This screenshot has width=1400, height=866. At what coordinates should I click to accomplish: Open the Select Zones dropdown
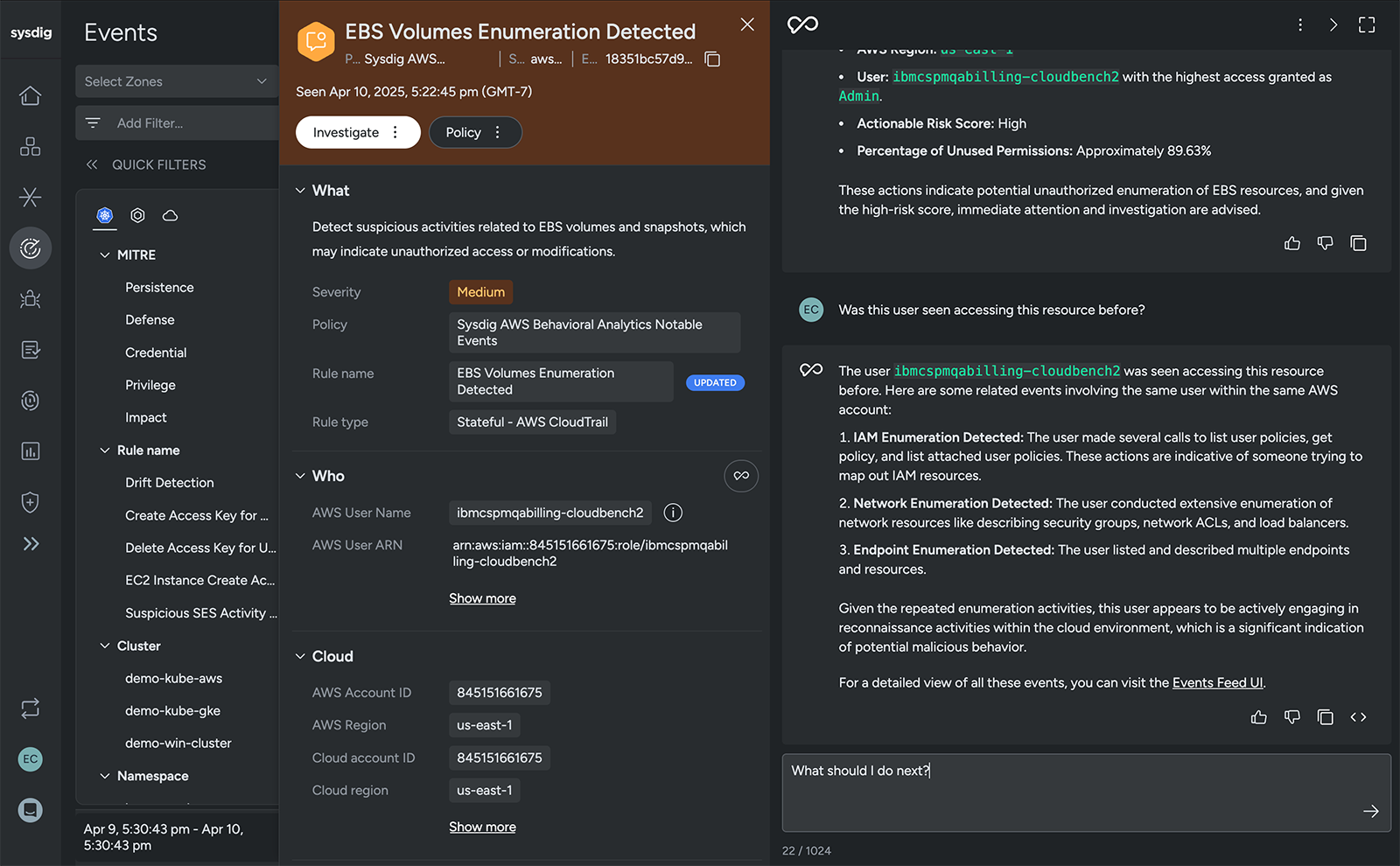[x=177, y=81]
